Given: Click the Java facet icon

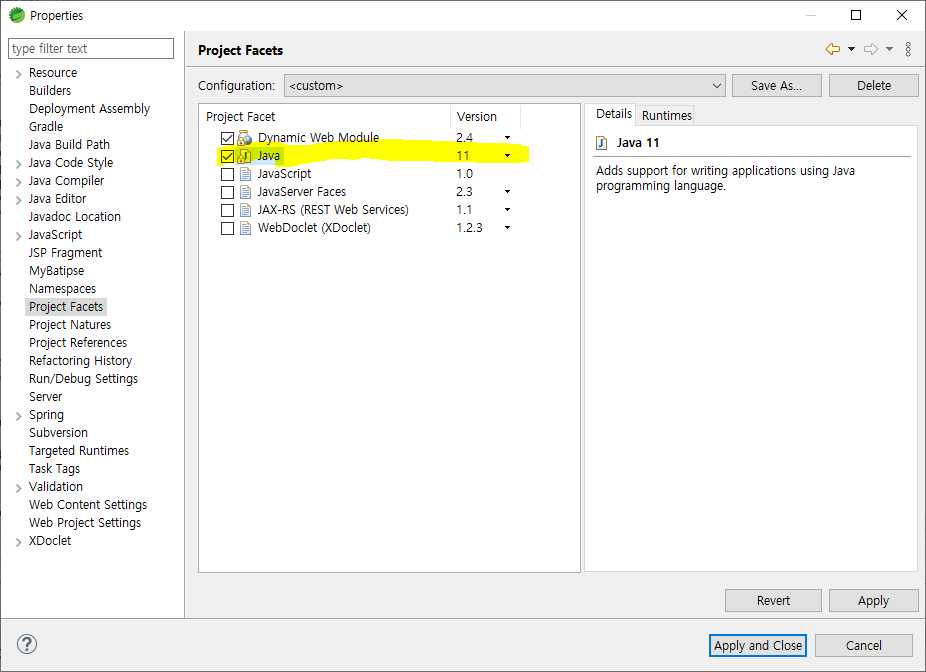Looking at the screenshot, I should click(x=244, y=156).
